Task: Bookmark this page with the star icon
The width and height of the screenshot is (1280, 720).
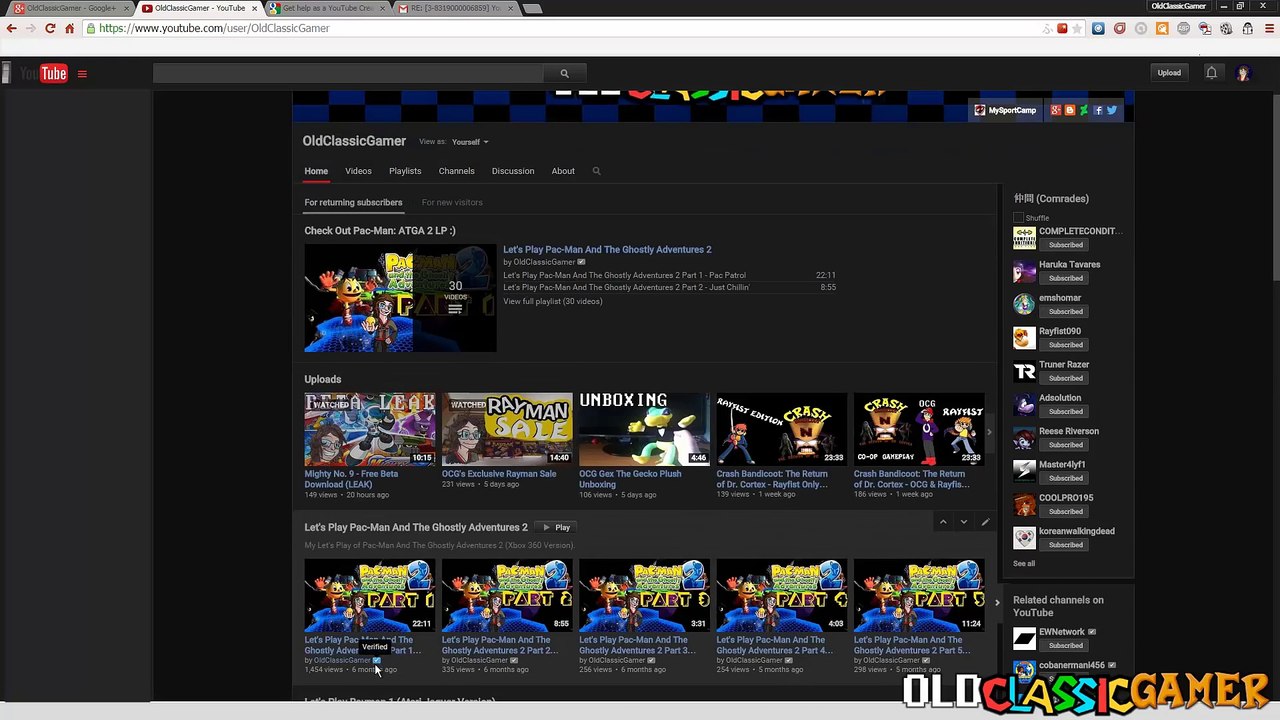Action: coord(1077,28)
